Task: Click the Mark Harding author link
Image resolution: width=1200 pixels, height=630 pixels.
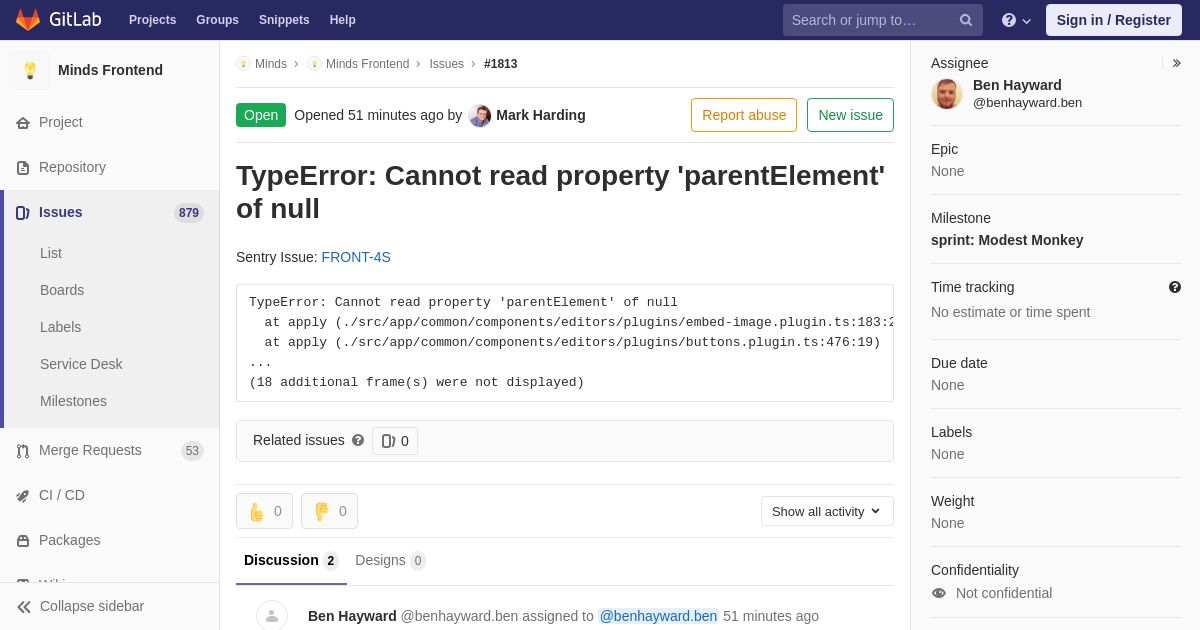Action: [x=541, y=115]
